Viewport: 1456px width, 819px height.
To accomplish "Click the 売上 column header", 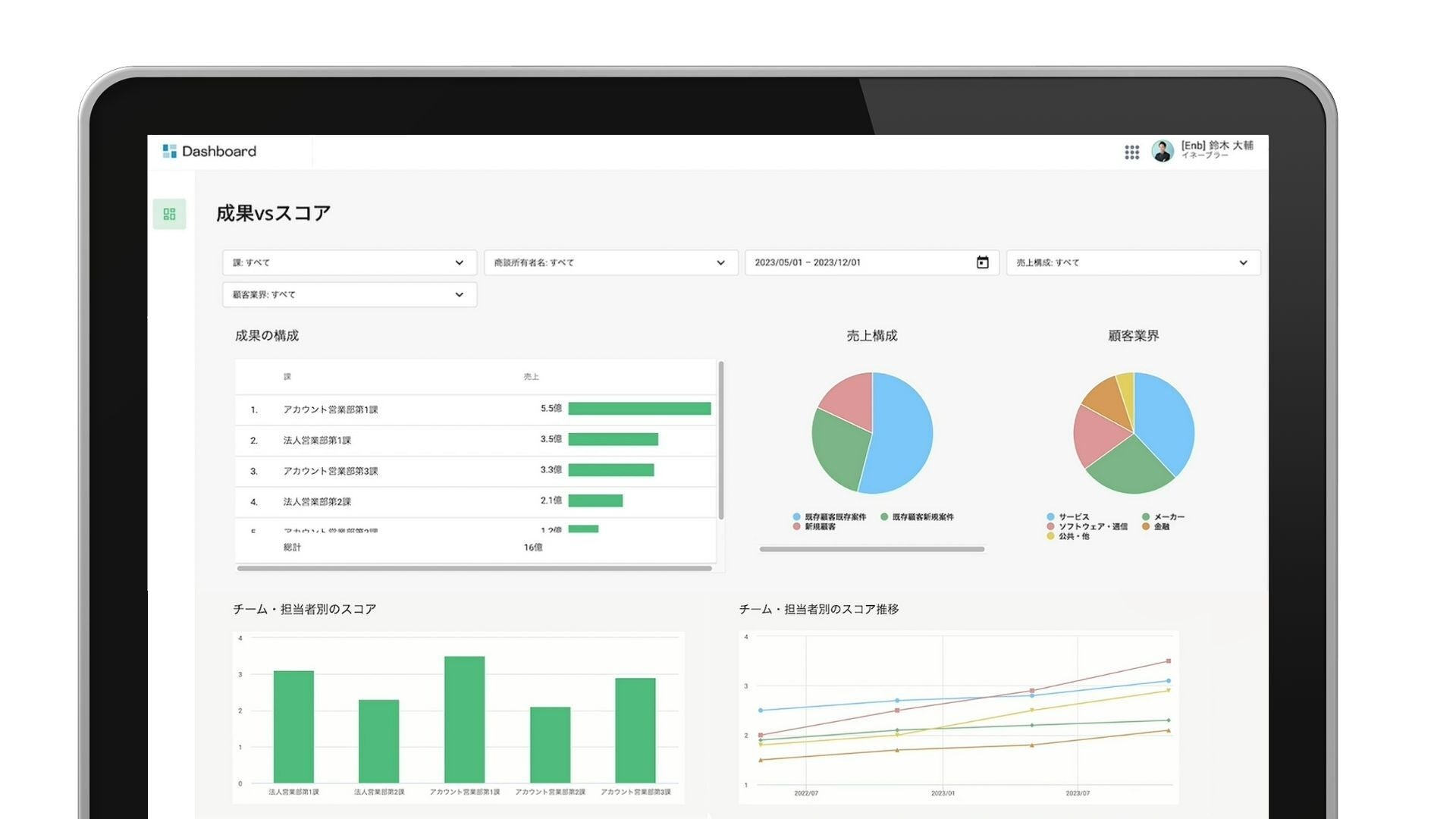I will coord(531,377).
